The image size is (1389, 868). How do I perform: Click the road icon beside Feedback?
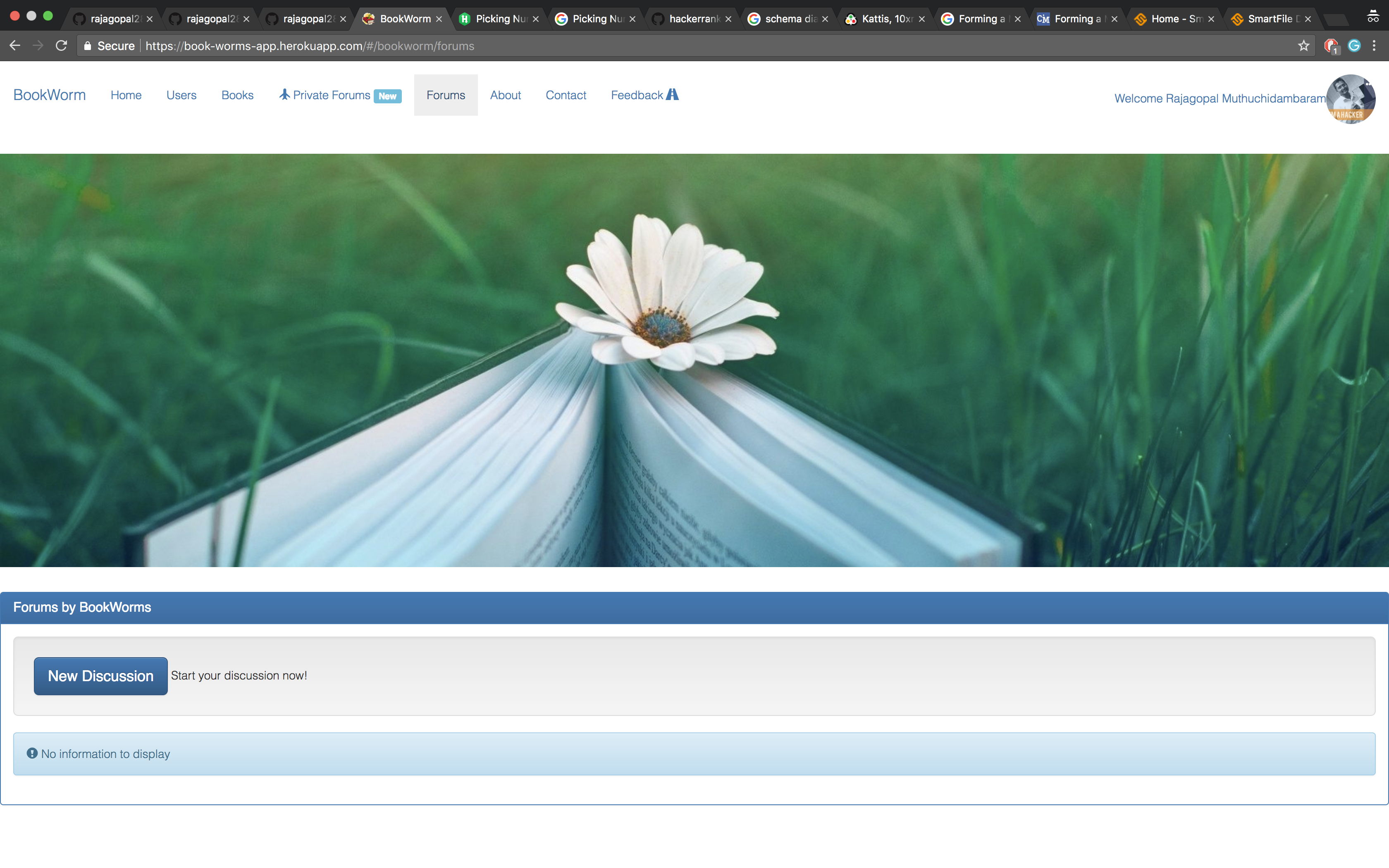673,95
